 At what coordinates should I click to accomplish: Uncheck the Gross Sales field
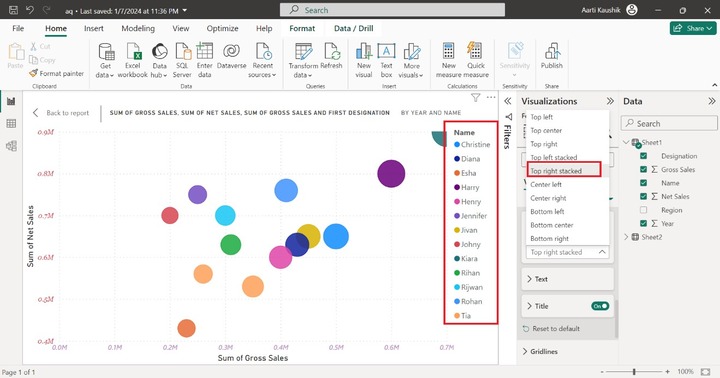coord(643,169)
